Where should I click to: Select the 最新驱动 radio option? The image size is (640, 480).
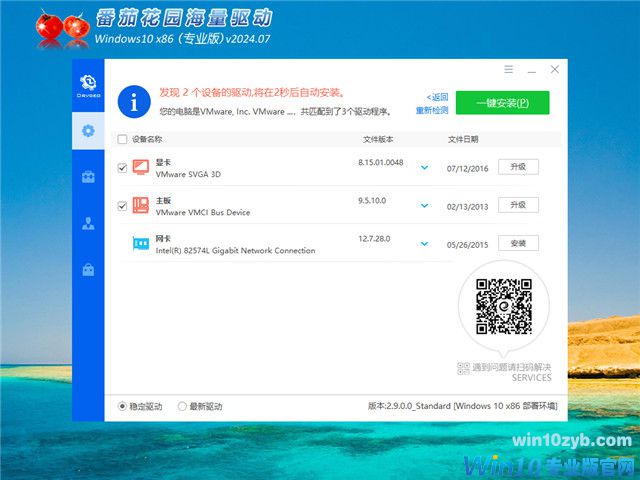click(x=182, y=406)
